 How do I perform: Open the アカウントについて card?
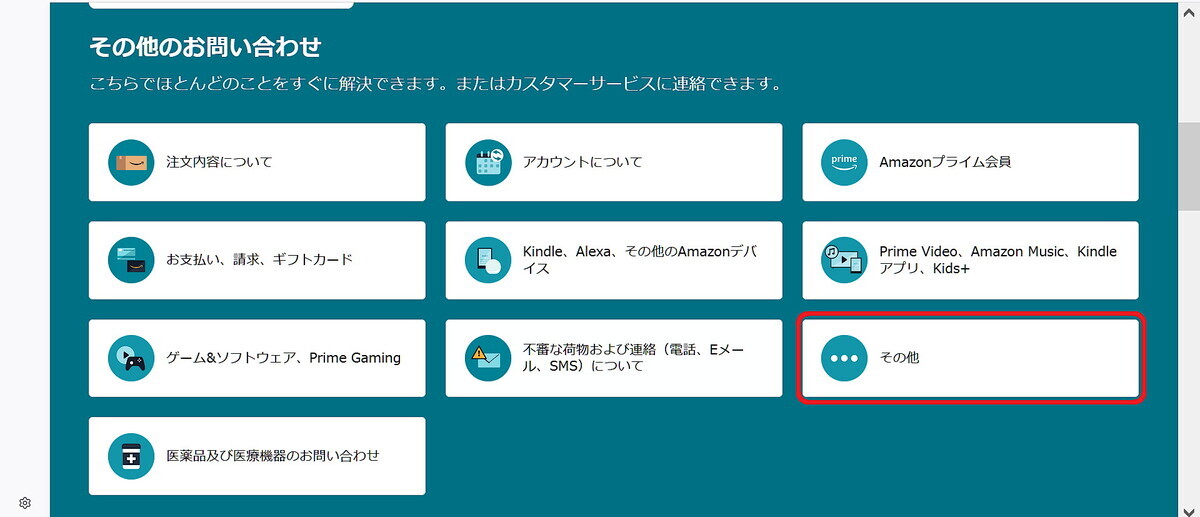click(x=614, y=162)
